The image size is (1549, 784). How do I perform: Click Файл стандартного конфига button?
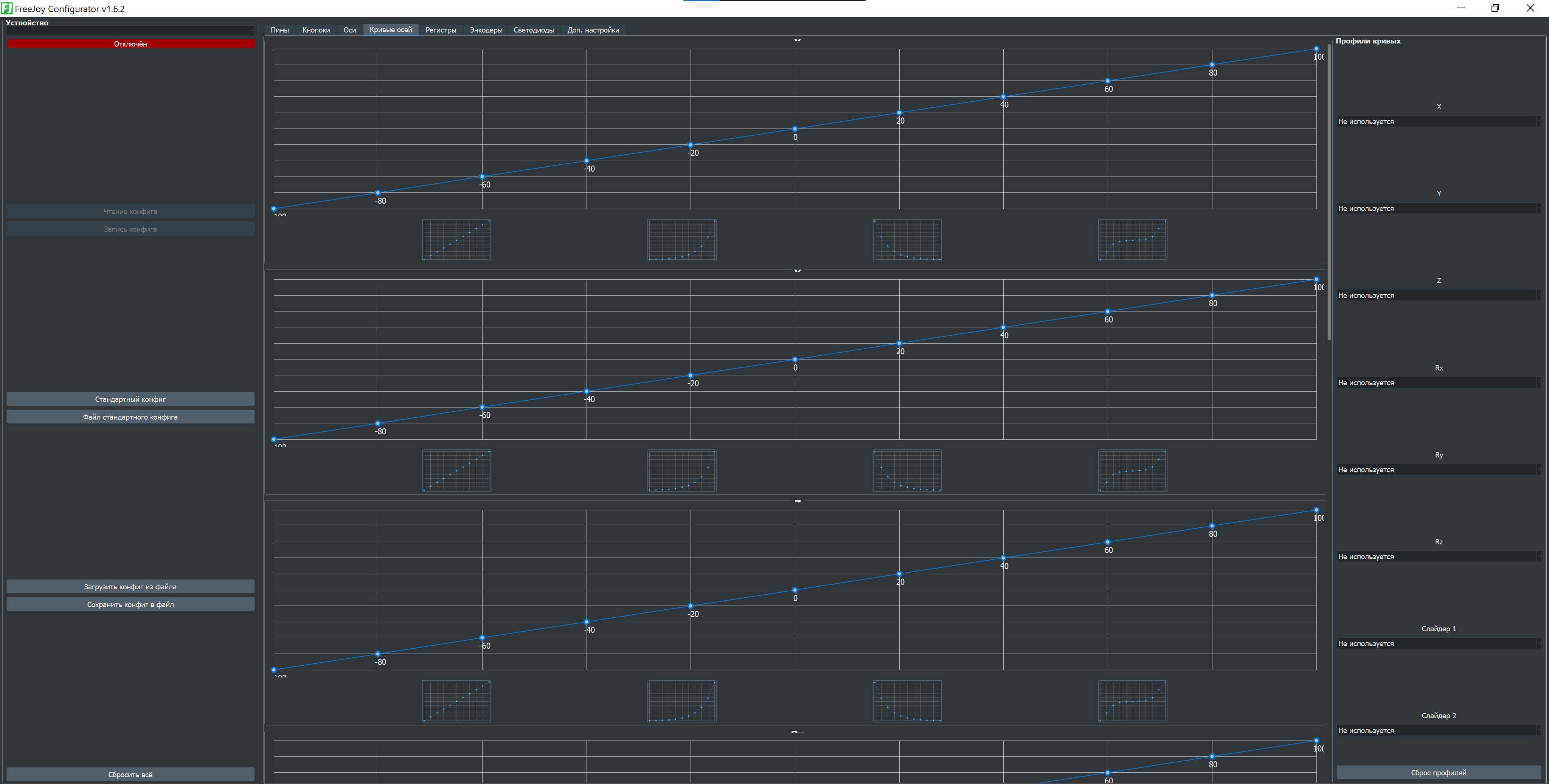(x=130, y=417)
